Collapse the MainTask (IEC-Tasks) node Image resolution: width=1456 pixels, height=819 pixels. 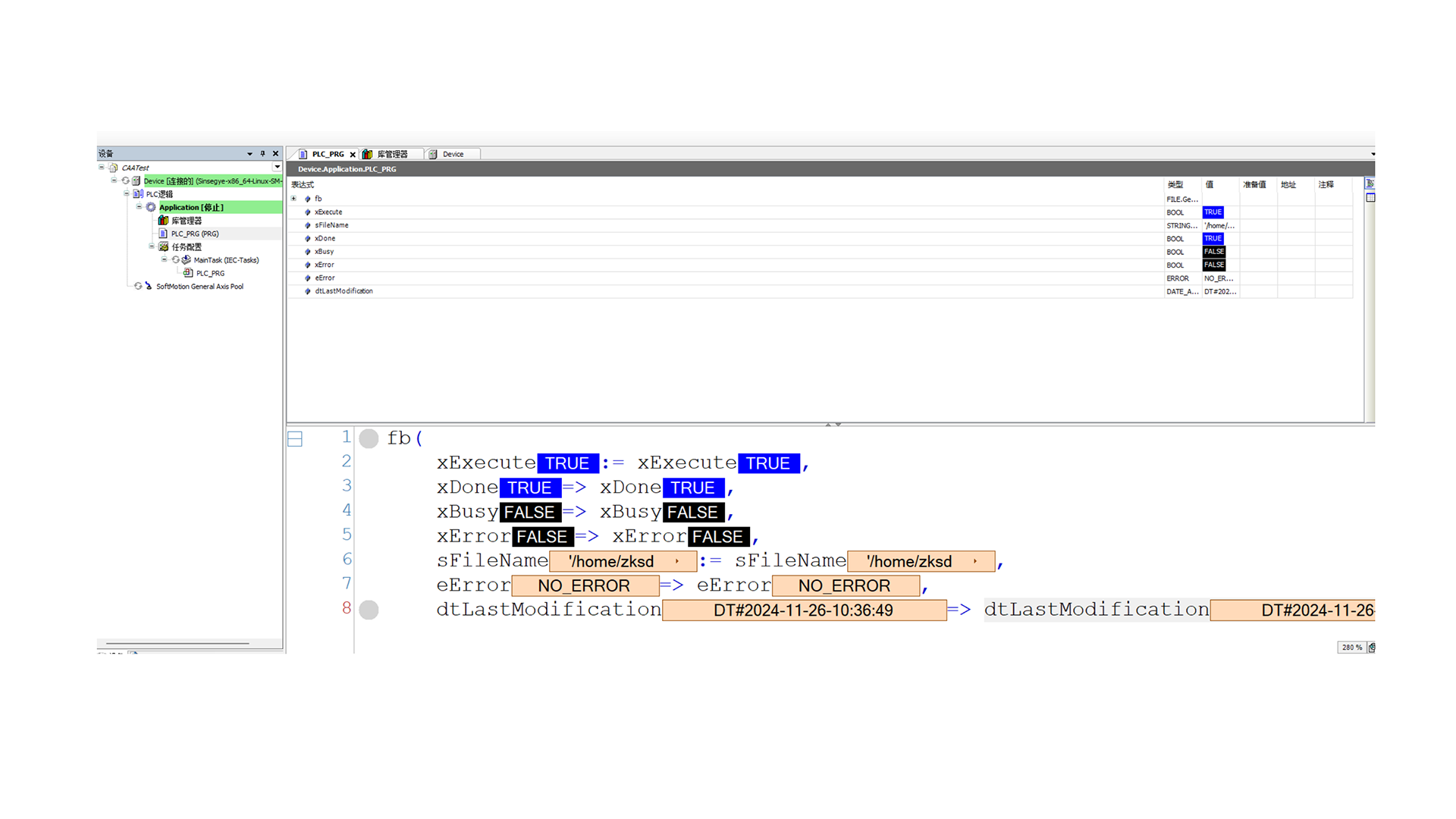pyautogui.click(x=165, y=259)
